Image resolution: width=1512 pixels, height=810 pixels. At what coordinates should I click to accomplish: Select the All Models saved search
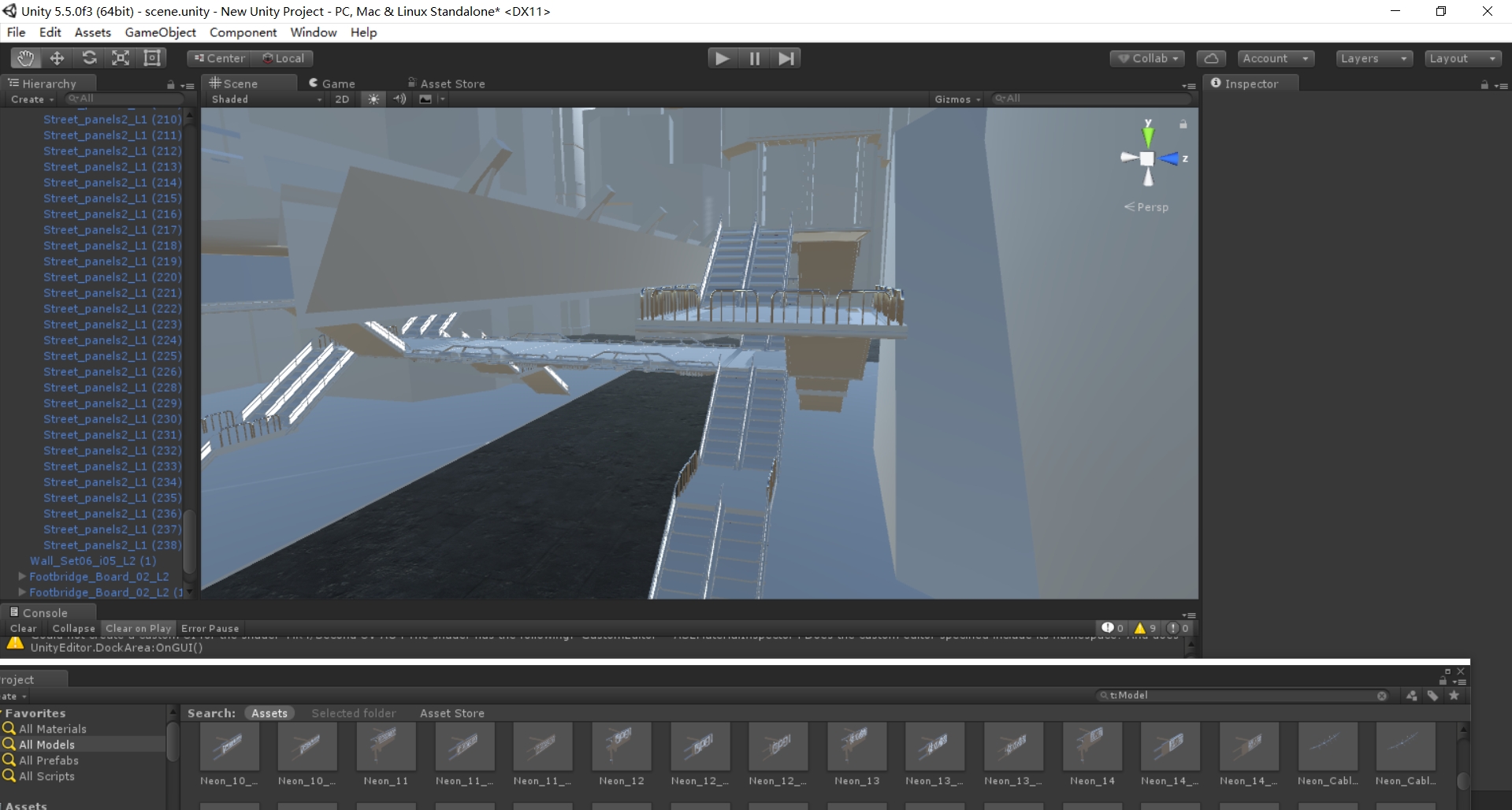click(39, 745)
